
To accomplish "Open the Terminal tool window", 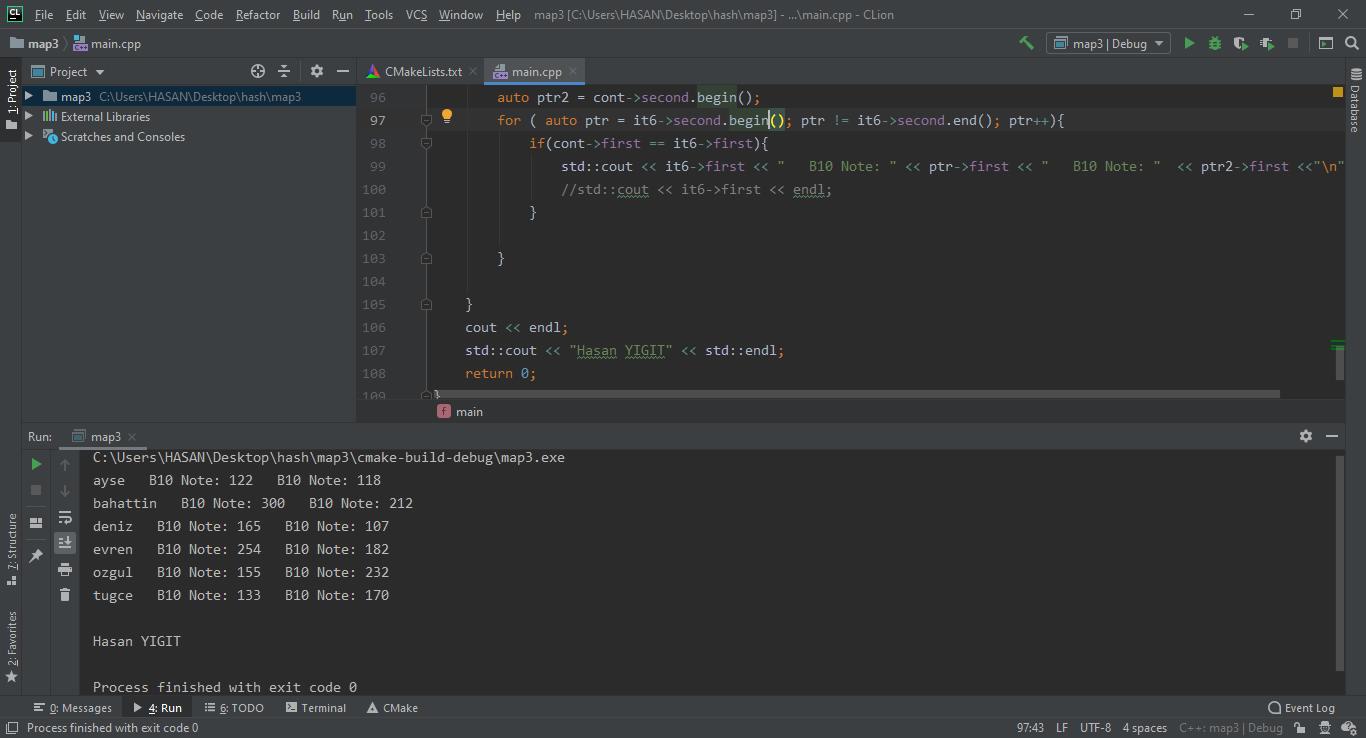I will click(x=315, y=707).
